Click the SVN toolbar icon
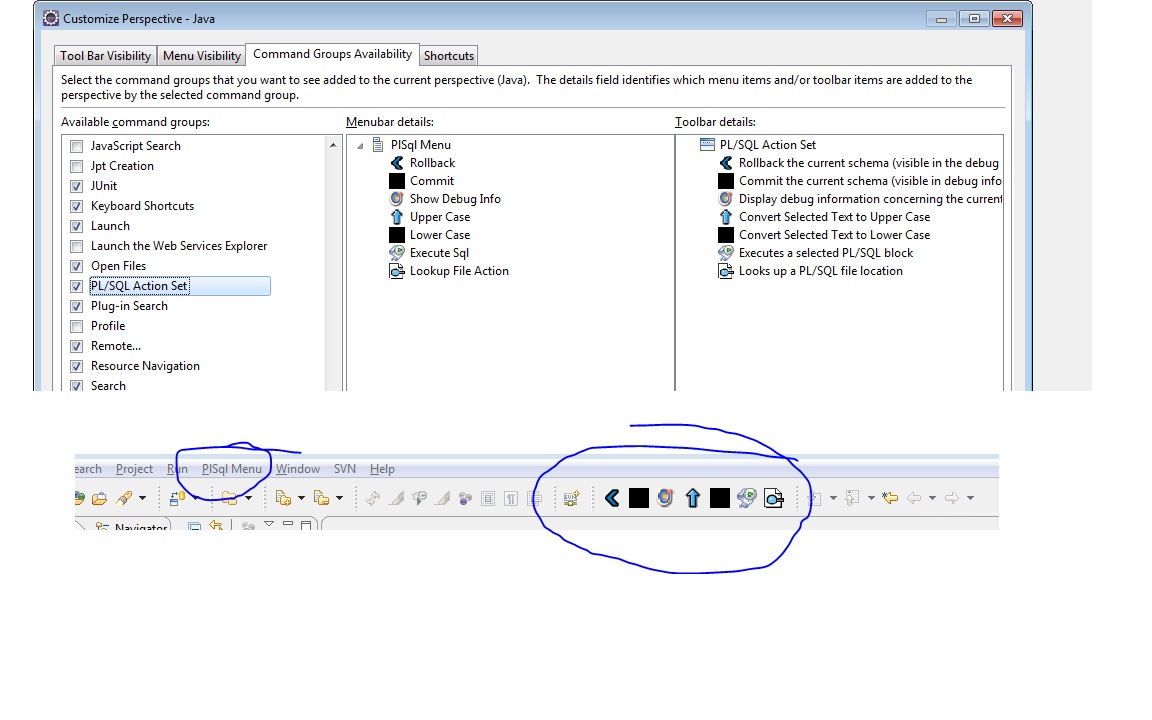 click(x=572, y=498)
